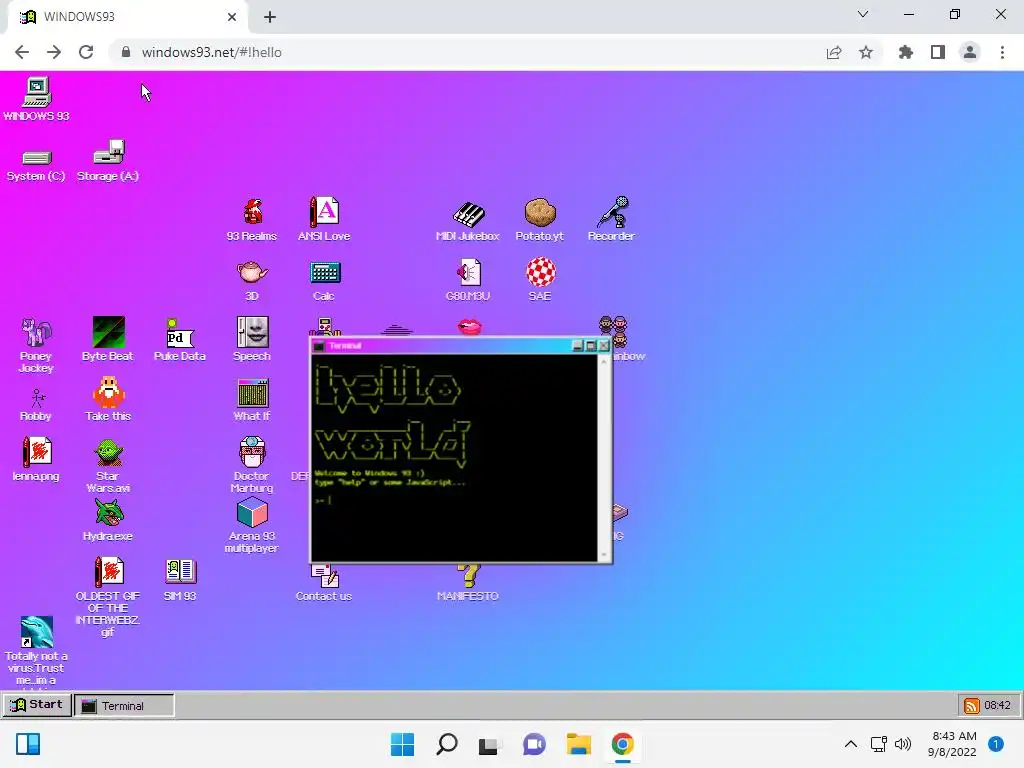1024x768 pixels.
Task: Go forward in browser history
Action: point(54,52)
